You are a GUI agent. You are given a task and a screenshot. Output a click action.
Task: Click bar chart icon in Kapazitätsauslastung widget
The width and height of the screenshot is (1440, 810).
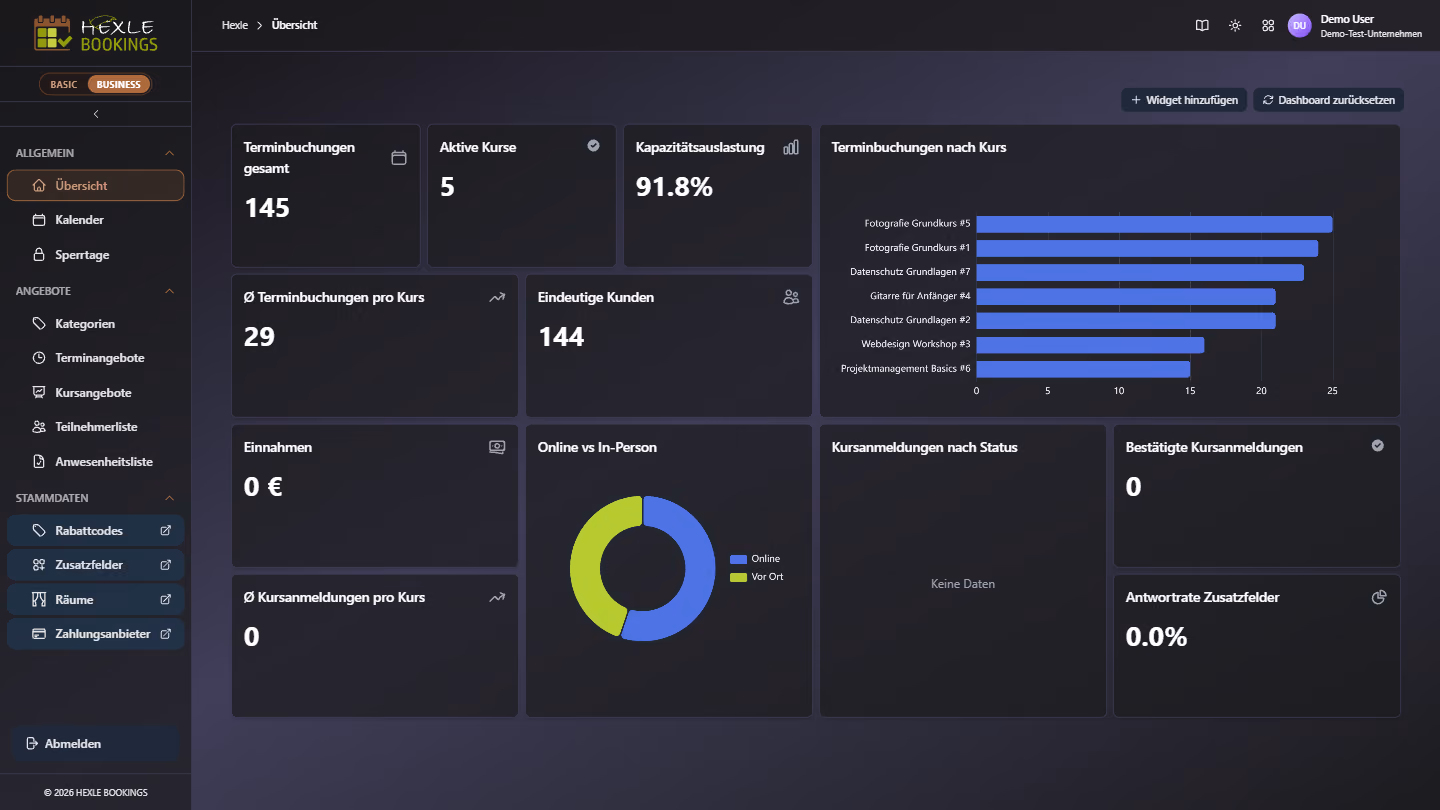coord(791,147)
